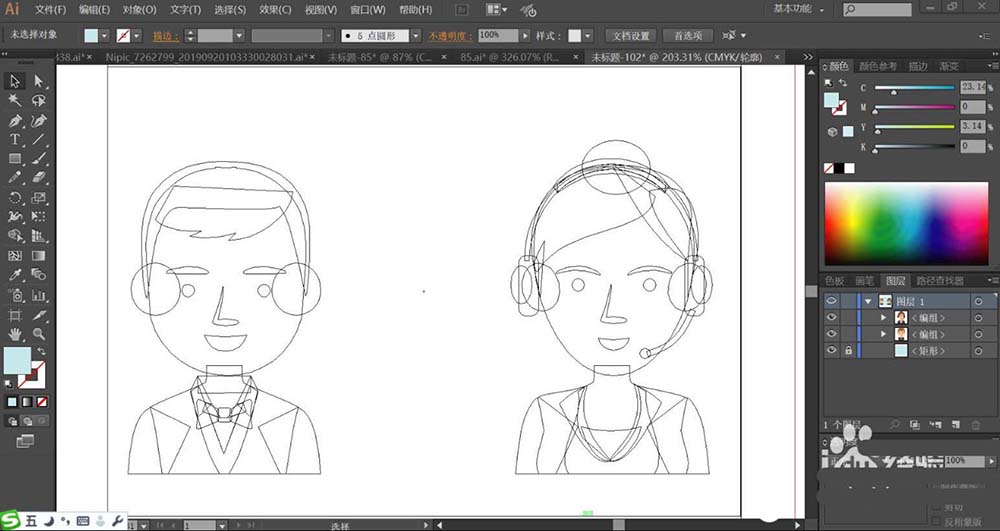
Task: Select the Artboard tool
Action: click(15, 315)
